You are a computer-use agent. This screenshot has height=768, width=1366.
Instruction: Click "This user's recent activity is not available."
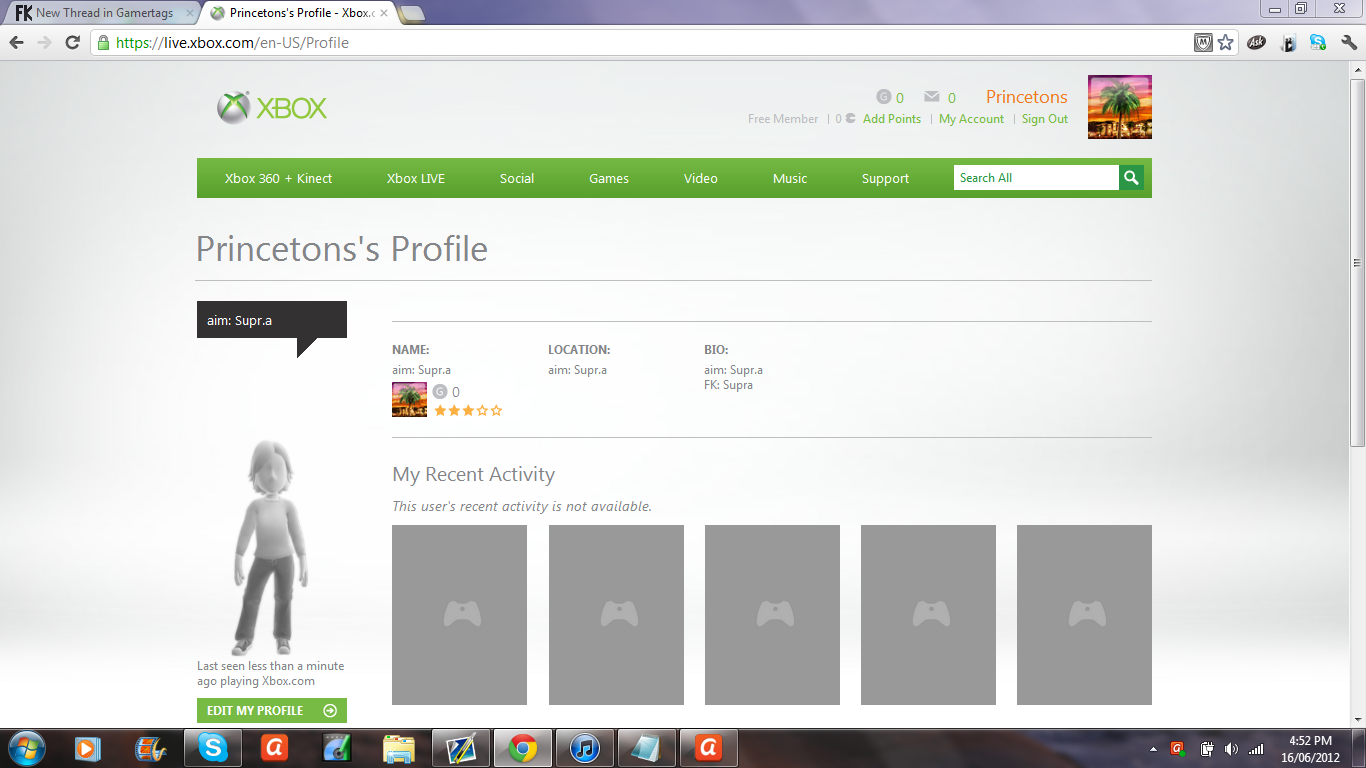tap(522, 506)
